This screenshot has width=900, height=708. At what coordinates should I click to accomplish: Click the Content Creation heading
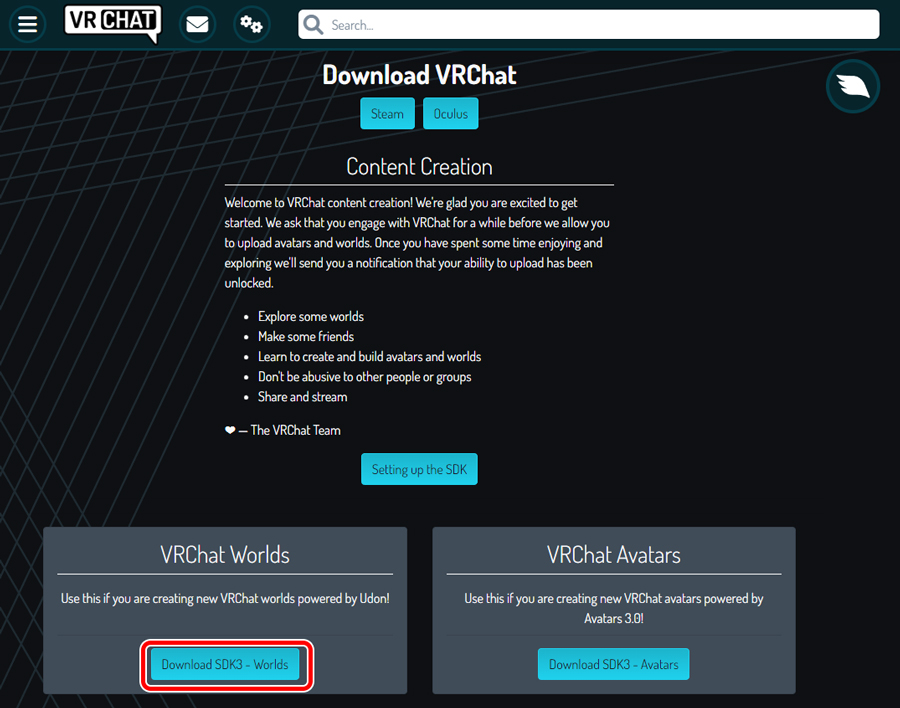click(420, 167)
